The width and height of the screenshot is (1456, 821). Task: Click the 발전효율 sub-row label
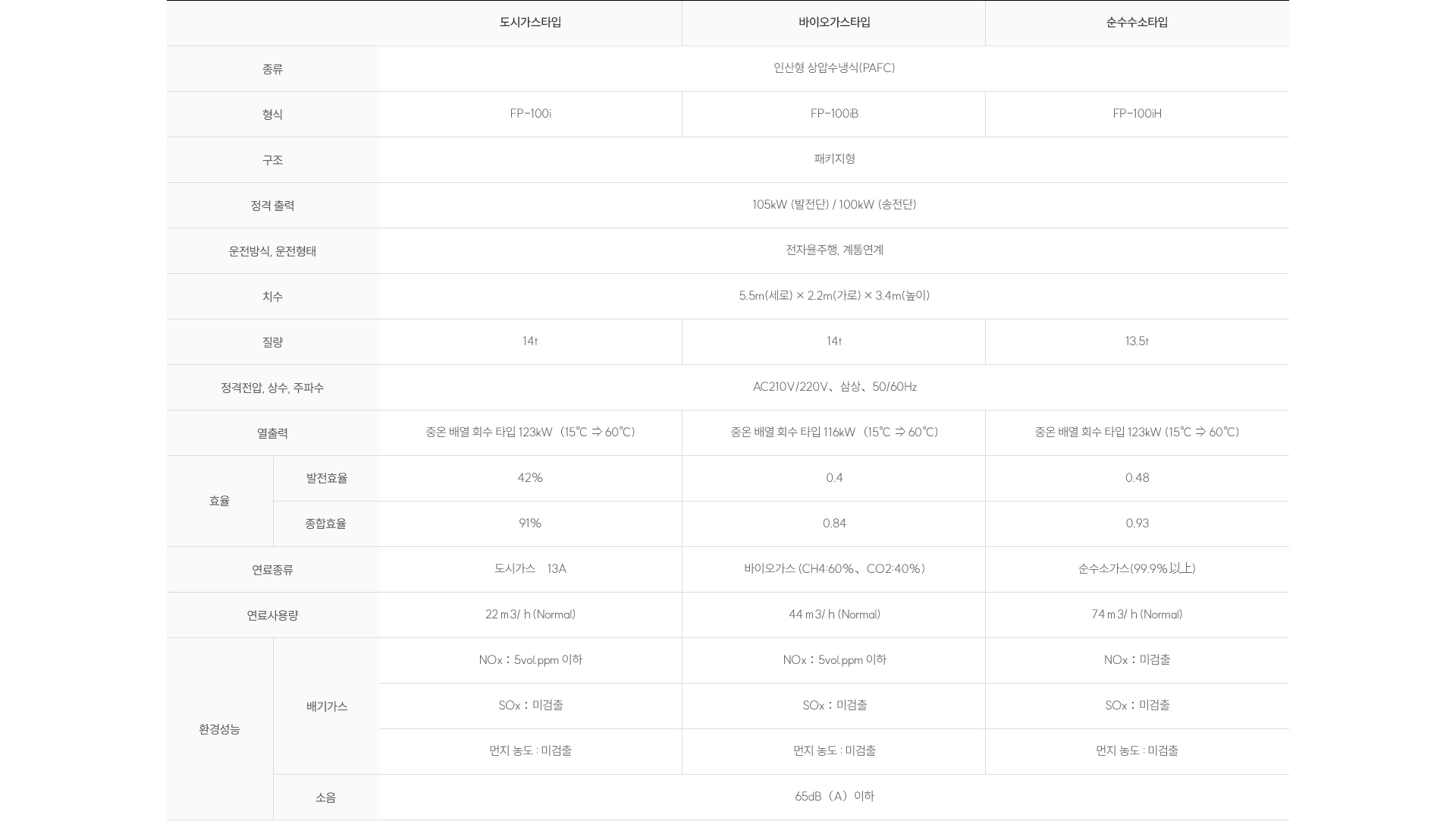click(326, 478)
